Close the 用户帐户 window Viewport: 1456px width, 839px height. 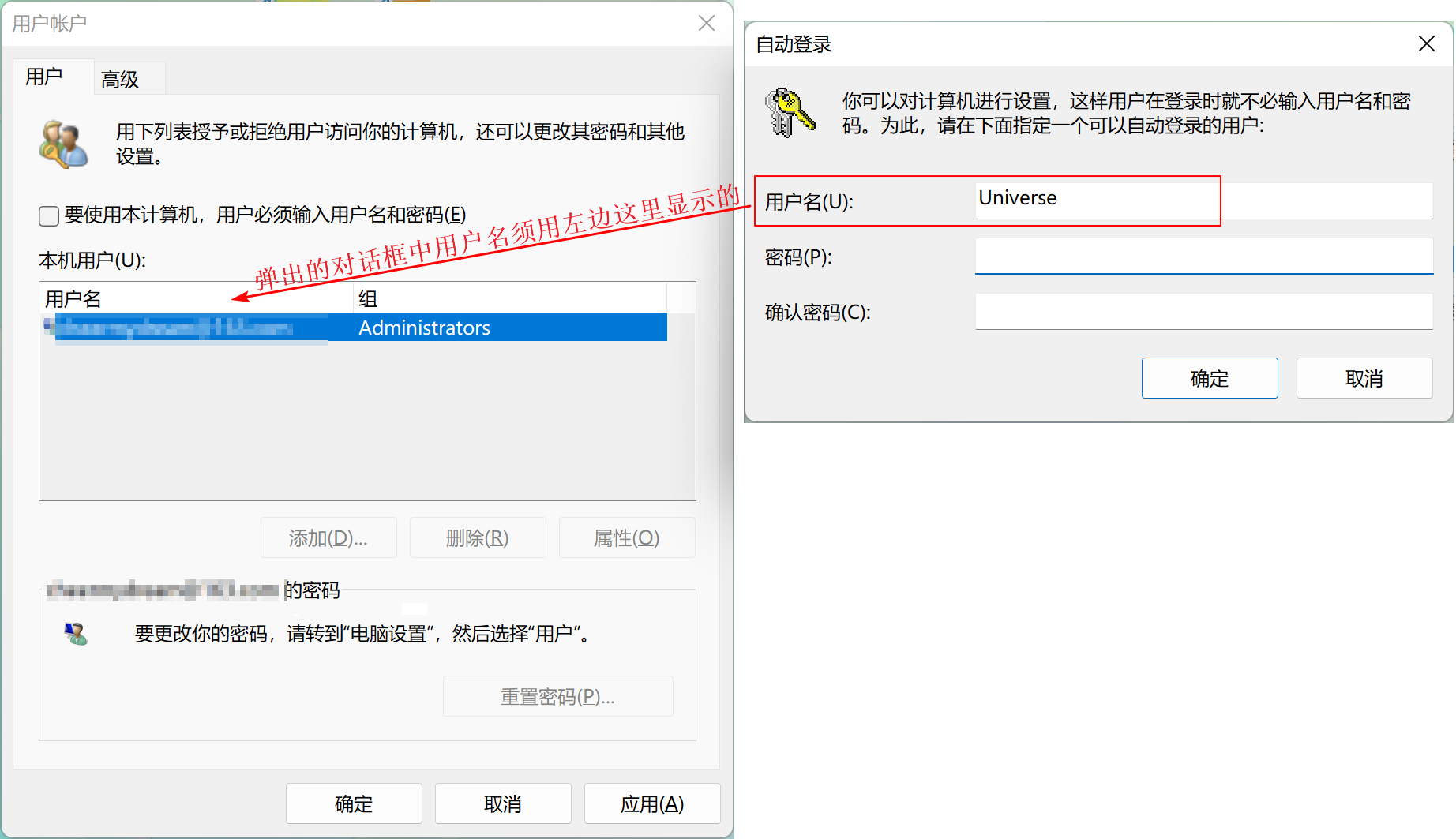[x=707, y=24]
